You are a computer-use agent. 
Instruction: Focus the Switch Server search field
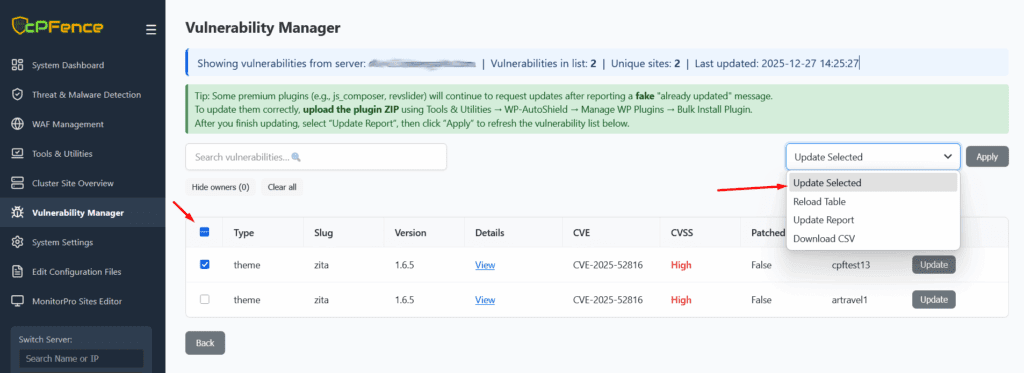click(x=81, y=359)
